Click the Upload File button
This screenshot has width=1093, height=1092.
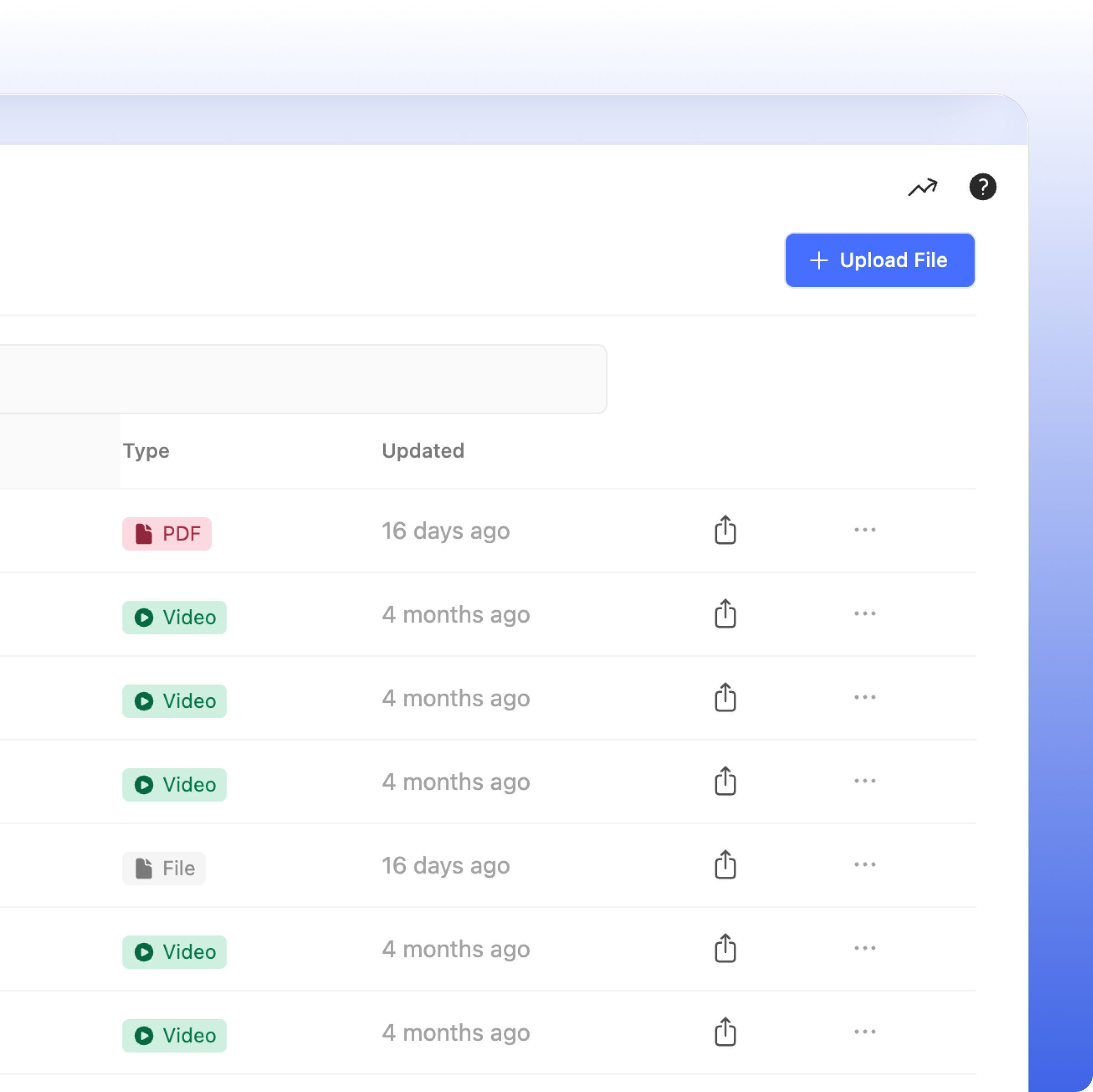point(880,260)
